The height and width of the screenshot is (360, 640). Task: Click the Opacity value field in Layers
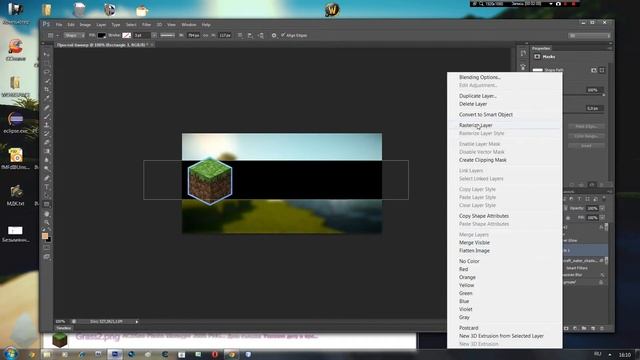tap(592, 208)
